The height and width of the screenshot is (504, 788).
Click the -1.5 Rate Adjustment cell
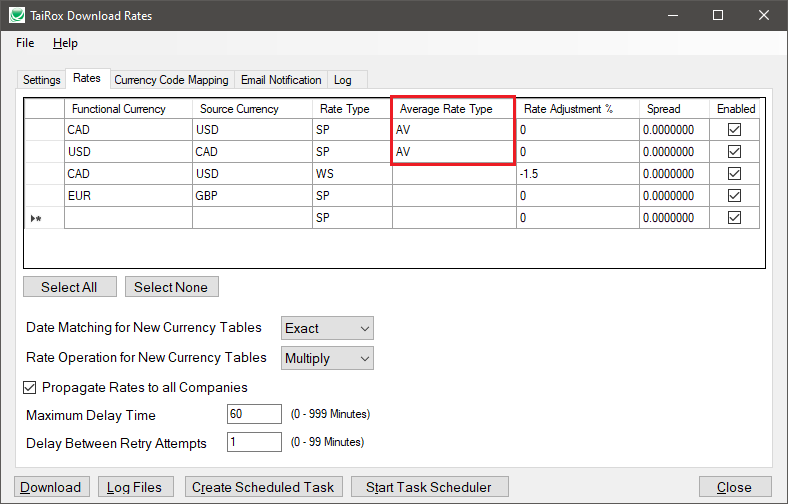(x=578, y=174)
